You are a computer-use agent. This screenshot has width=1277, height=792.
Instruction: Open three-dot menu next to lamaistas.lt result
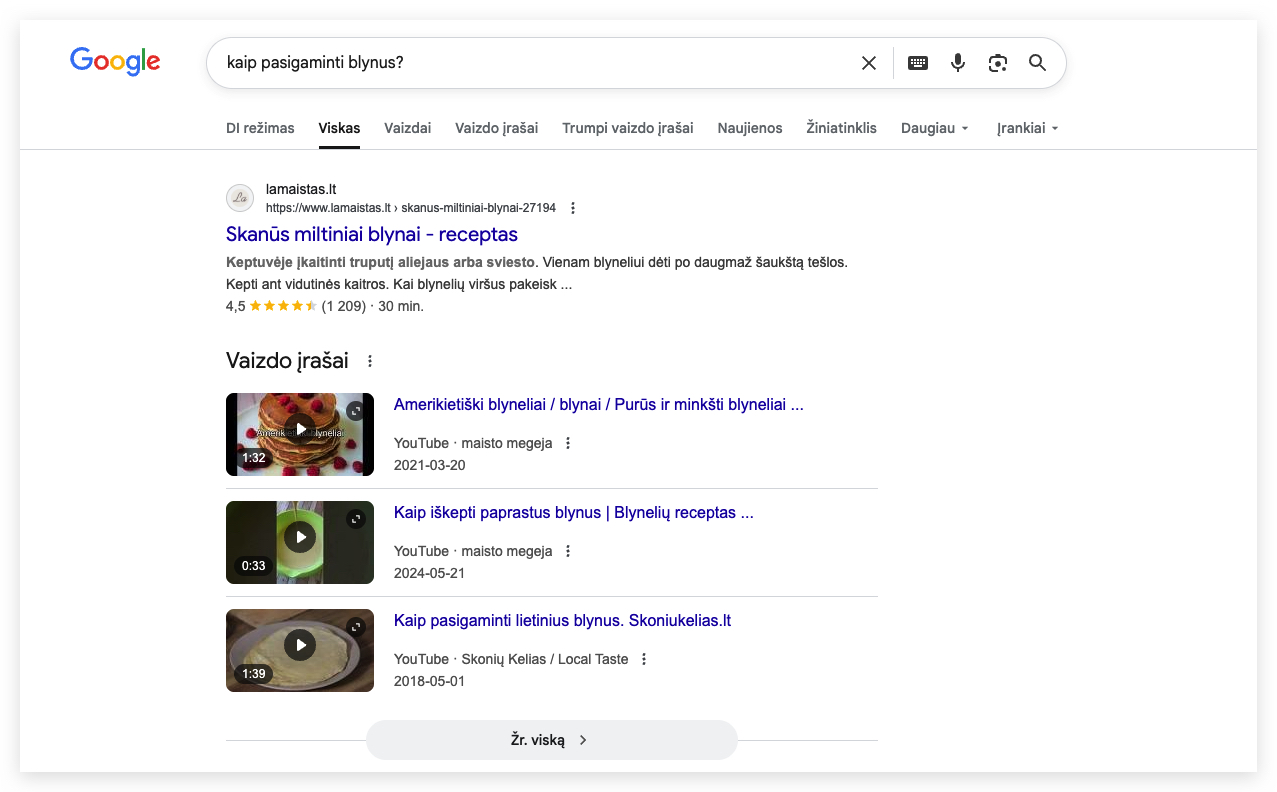(573, 208)
